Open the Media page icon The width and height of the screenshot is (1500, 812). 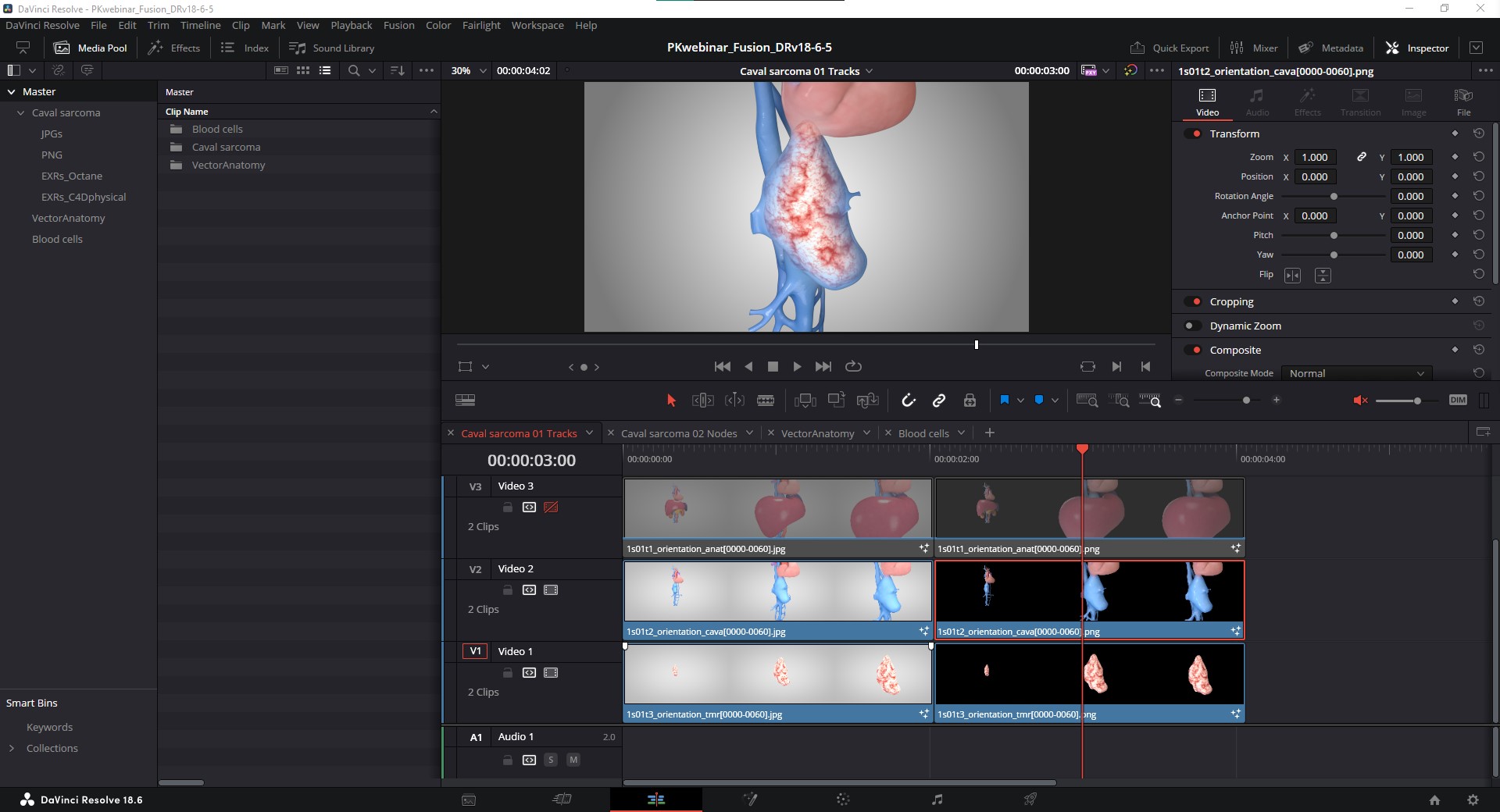pyautogui.click(x=469, y=799)
